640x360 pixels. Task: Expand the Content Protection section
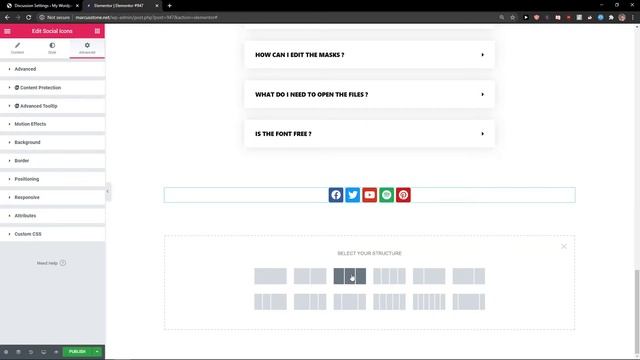pos(52,87)
